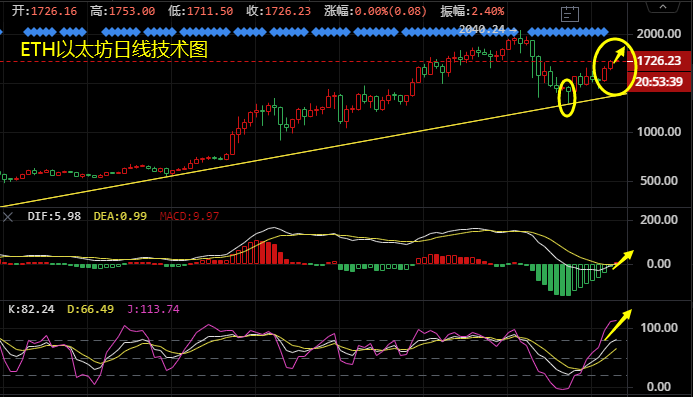Click the MACD:9.97 indicator label

[189, 216]
